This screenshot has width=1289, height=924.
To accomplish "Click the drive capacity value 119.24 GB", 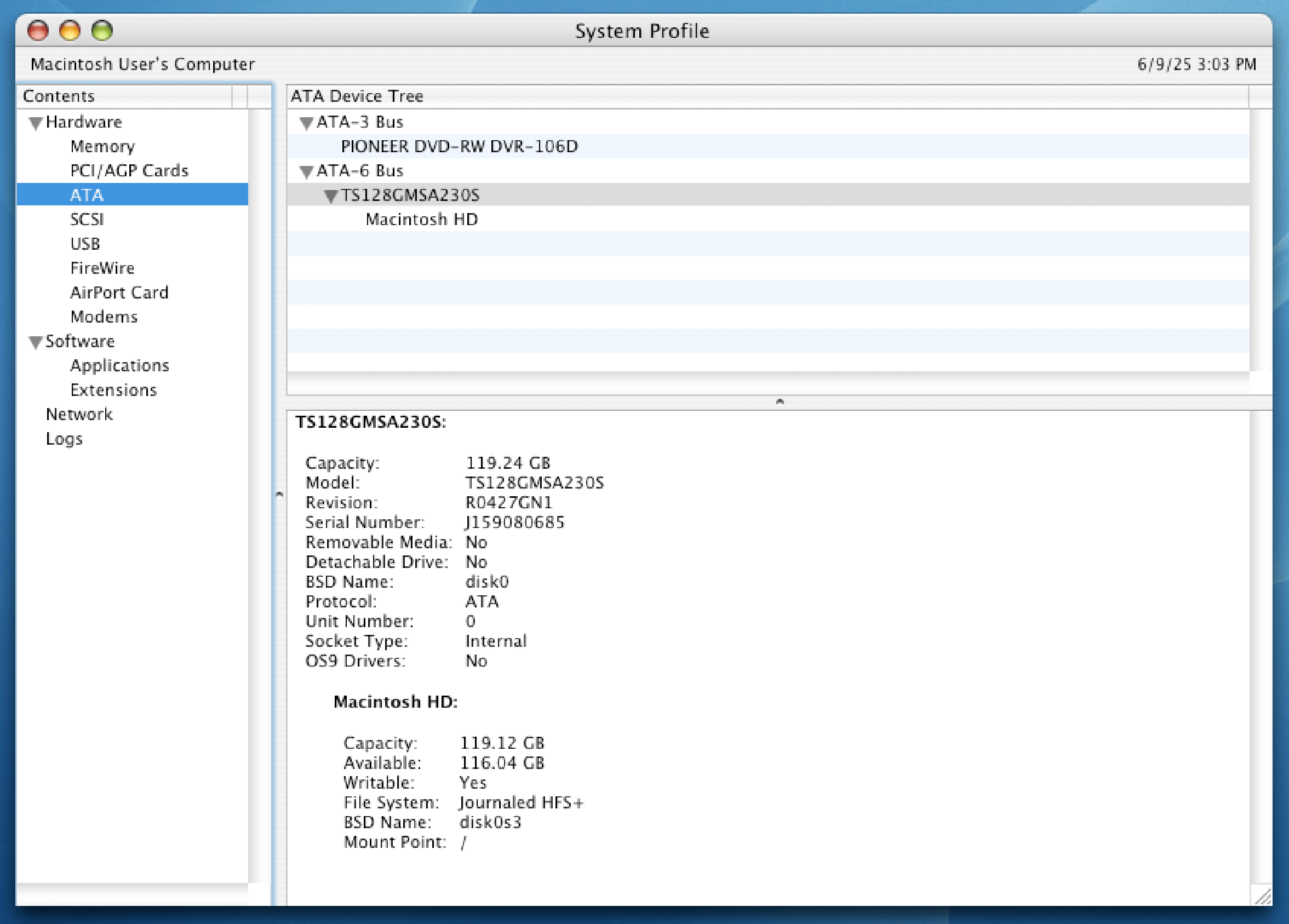I will [508, 463].
